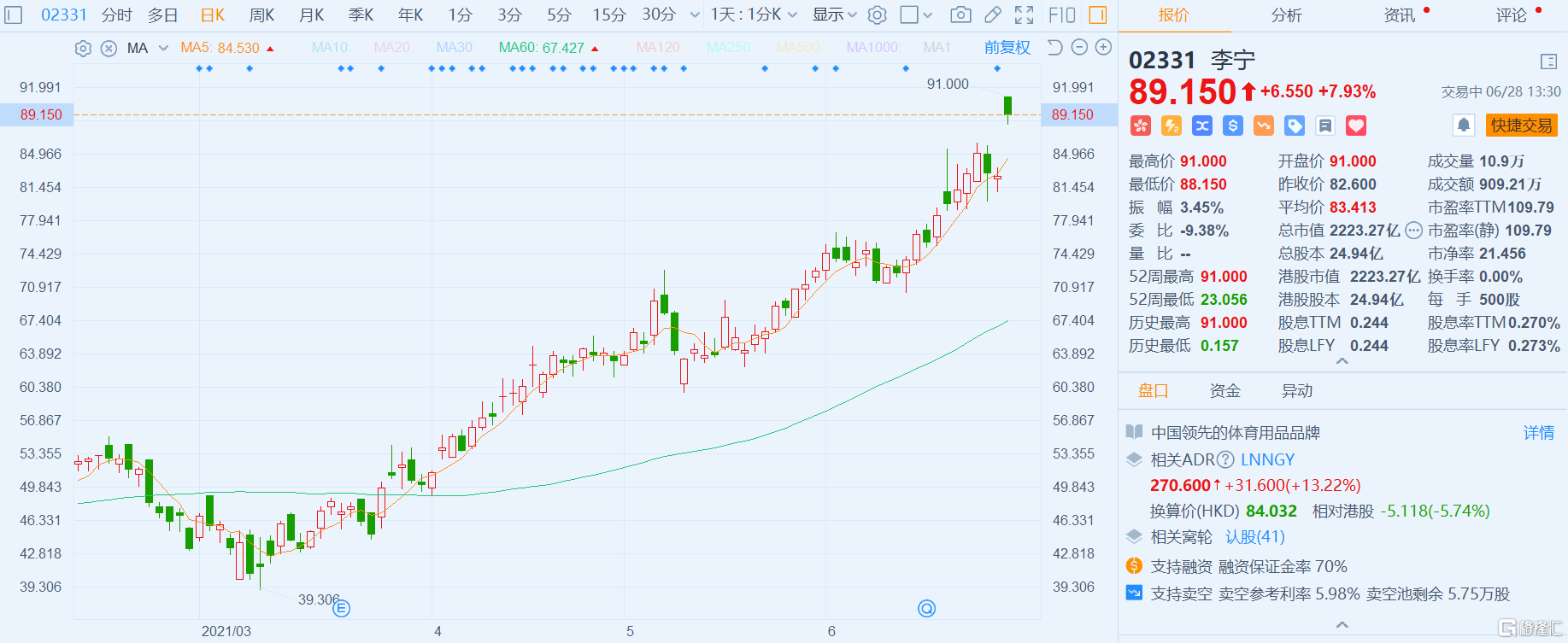Image resolution: width=1568 pixels, height=643 pixels.
Task: Click the orange lightning Level 2 icon
Action: 1172,126
